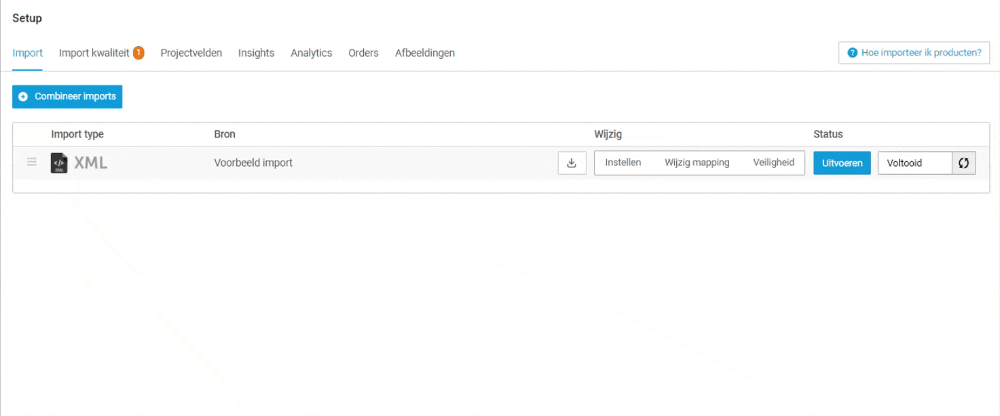Image resolution: width=1000 pixels, height=416 pixels.
Task: Click the orange badge on Import kwaliteit
Action: (138, 52)
